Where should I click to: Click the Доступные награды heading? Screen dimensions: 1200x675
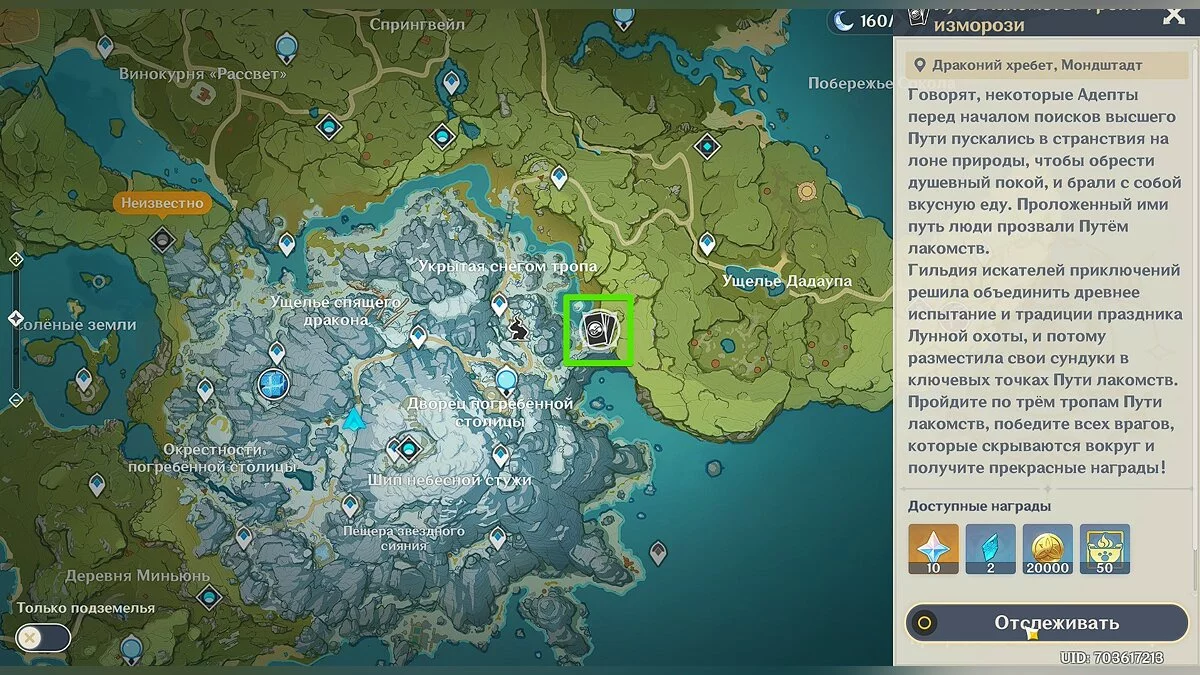point(979,506)
